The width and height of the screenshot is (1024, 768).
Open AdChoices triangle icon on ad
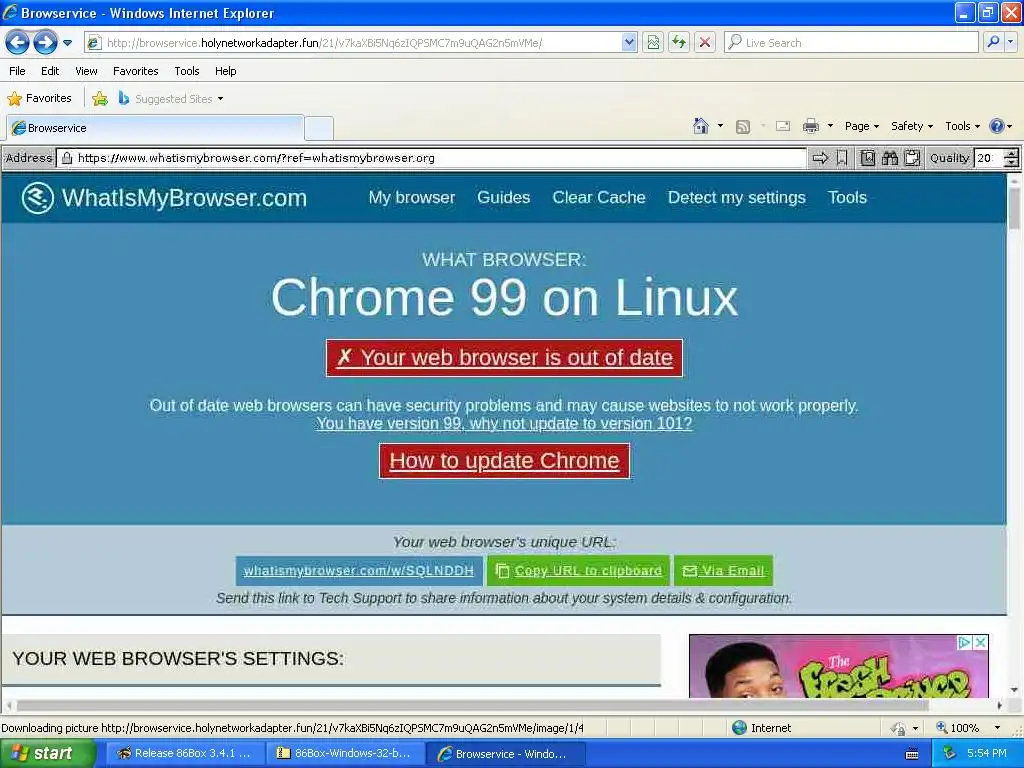click(965, 643)
